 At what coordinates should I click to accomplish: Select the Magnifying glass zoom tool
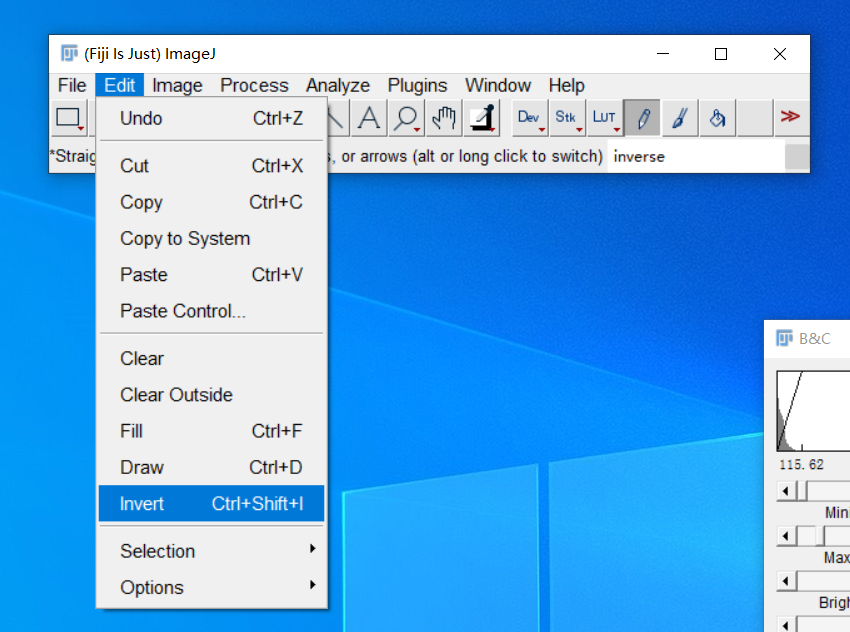click(407, 118)
